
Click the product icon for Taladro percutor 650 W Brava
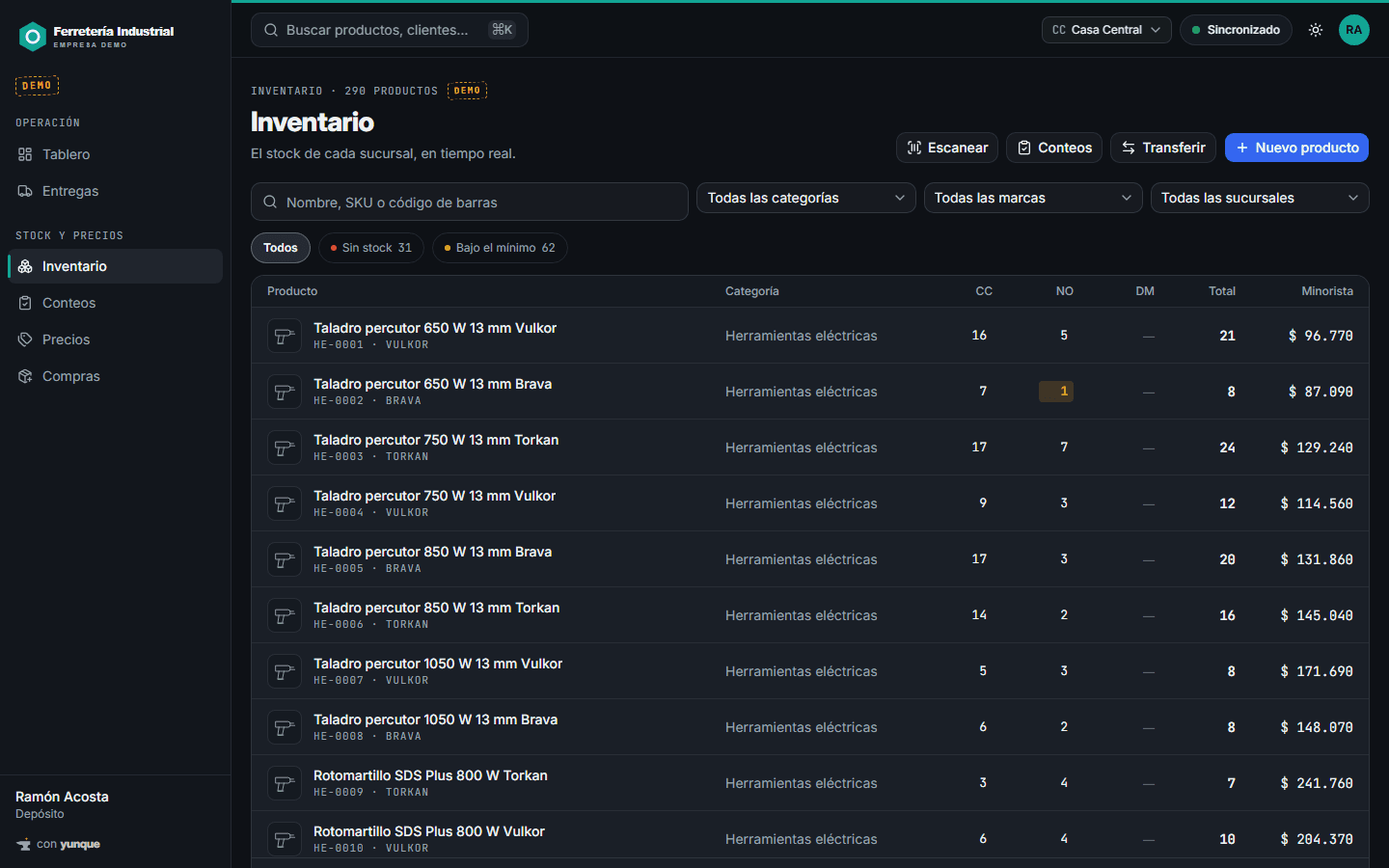(285, 392)
